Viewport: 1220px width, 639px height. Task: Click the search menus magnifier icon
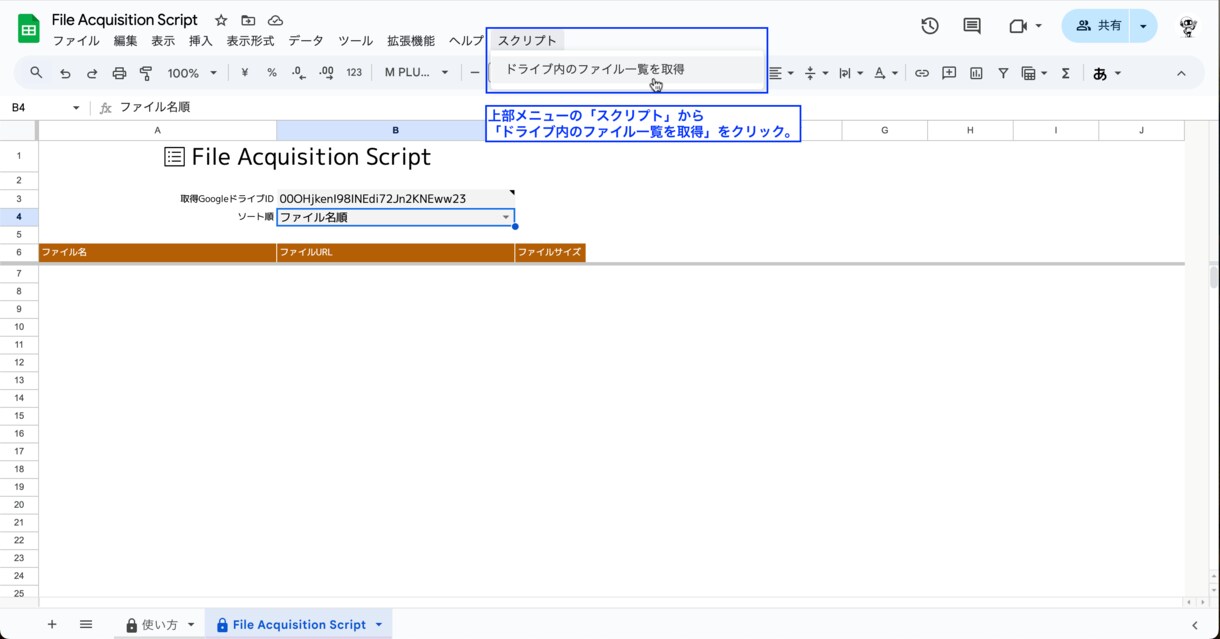tap(36, 73)
